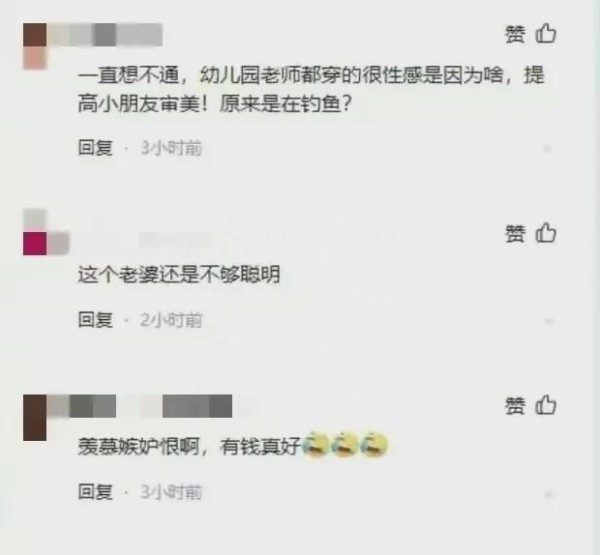Open second commenter's magenta avatar
This screenshot has height=555, width=600.
click(35, 243)
